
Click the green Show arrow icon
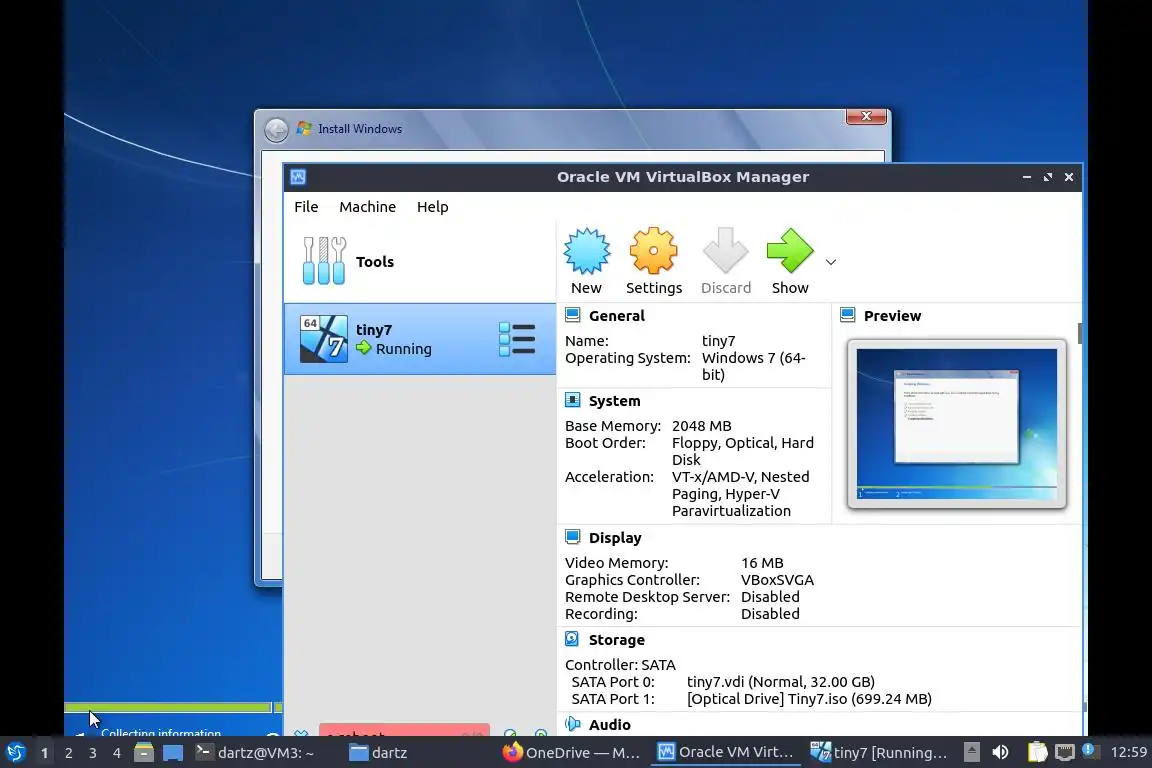790,251
